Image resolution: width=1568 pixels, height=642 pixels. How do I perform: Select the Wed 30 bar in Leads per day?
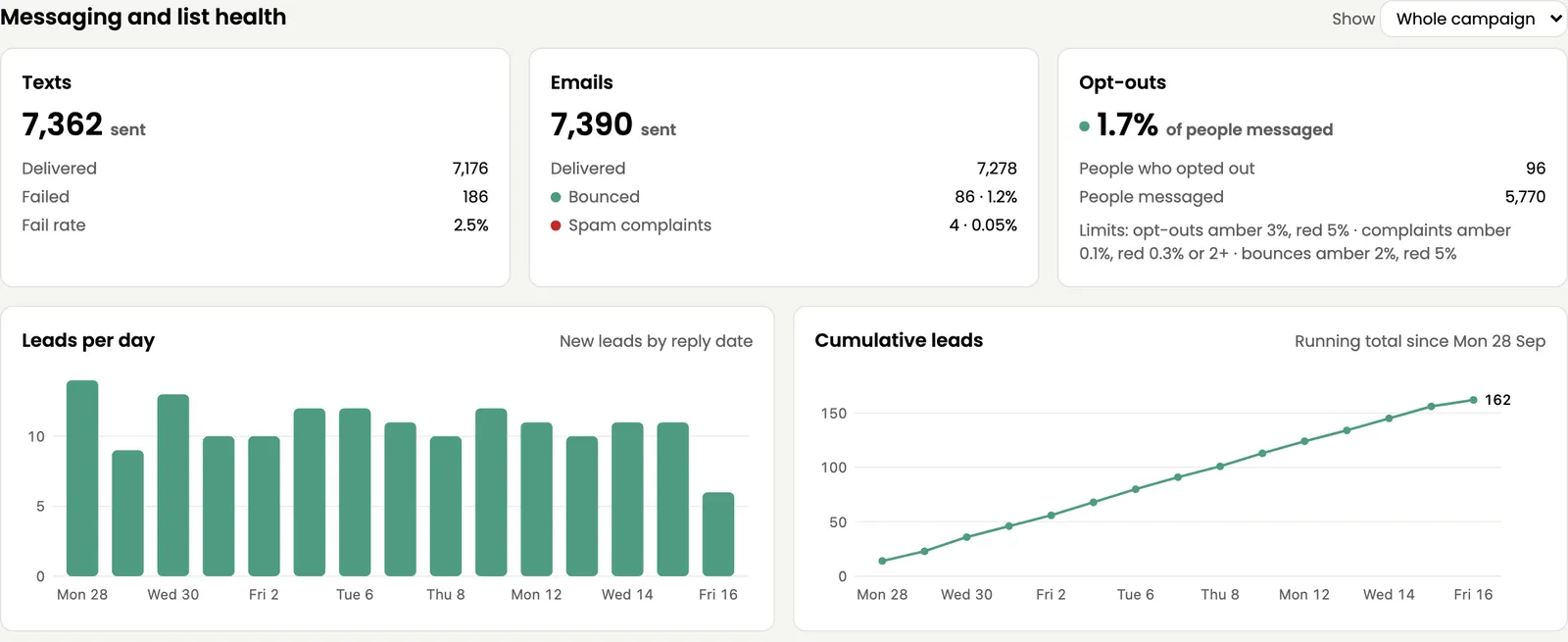point(173,485)
